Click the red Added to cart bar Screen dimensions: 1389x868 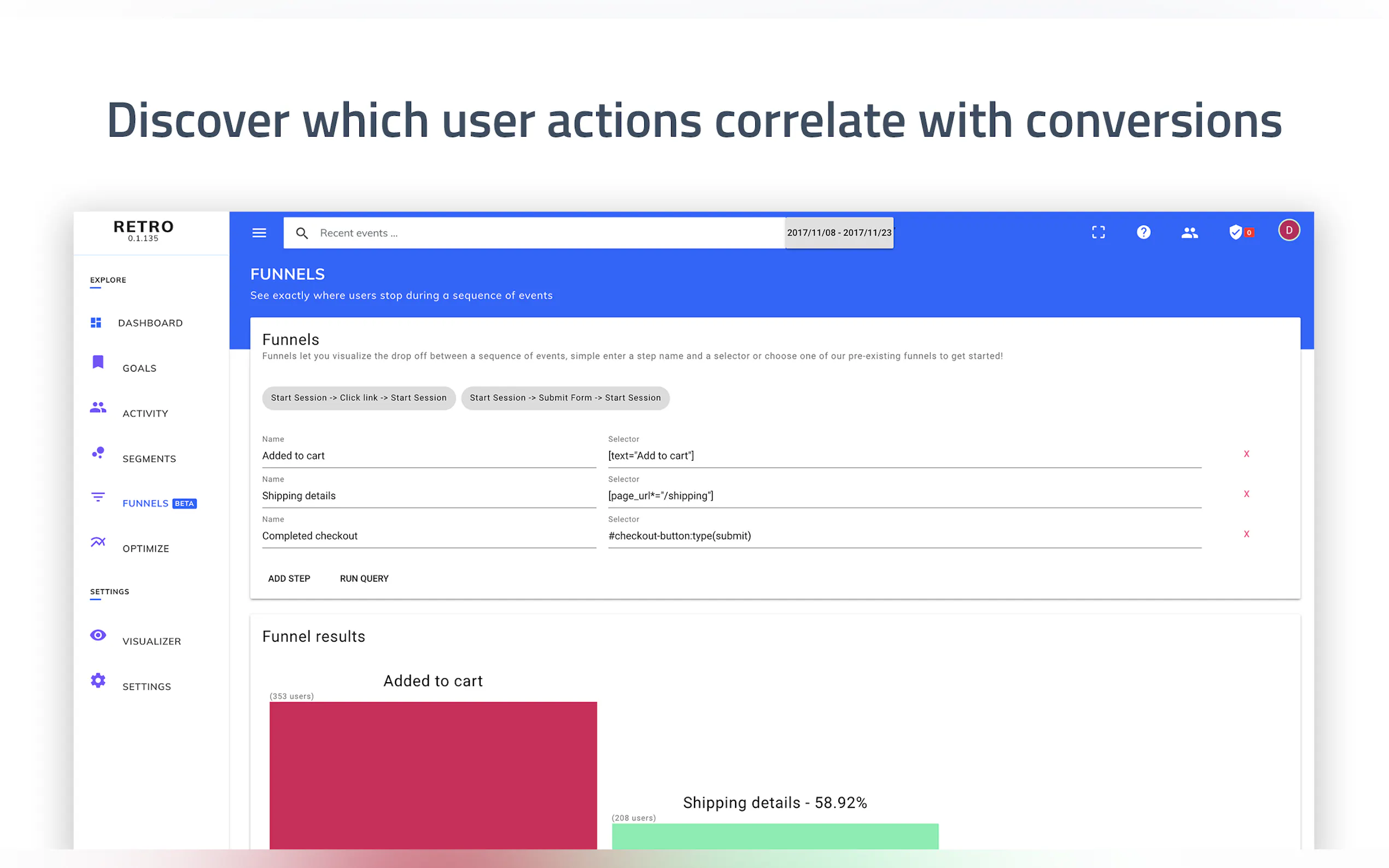(x=433, y=775)
